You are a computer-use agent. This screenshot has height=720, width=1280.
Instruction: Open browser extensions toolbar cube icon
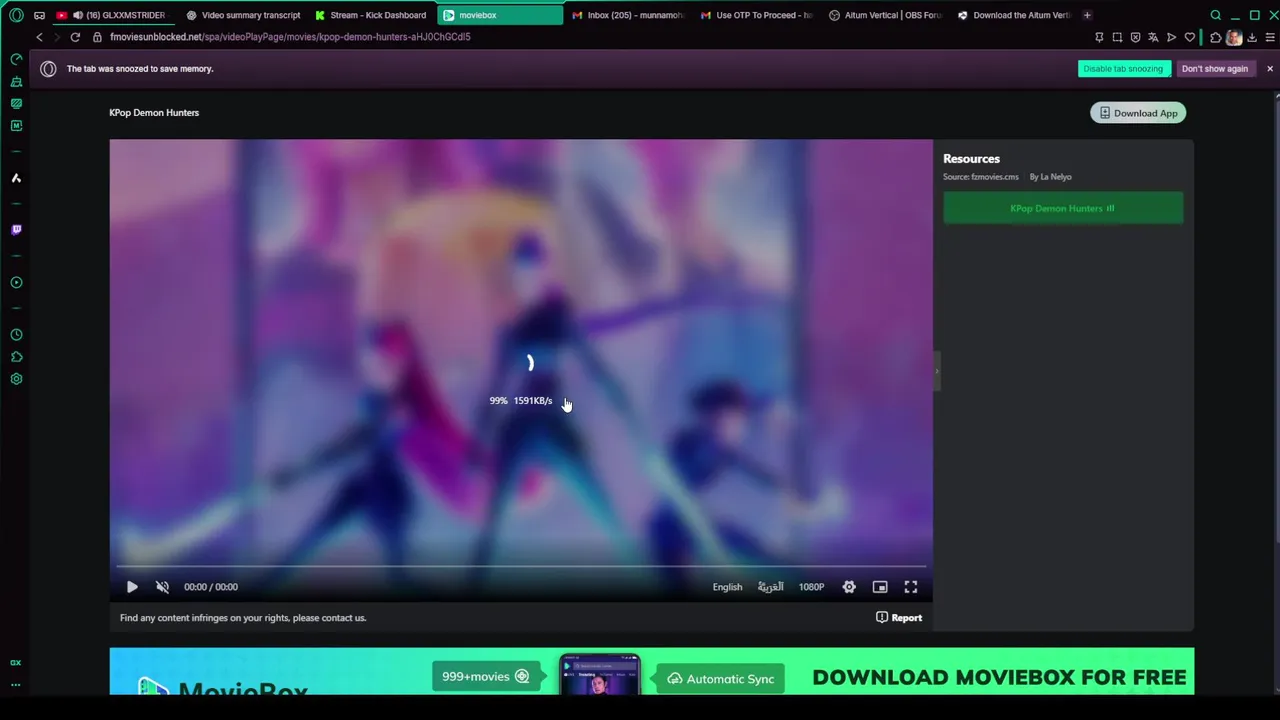pyautogui.click(x=1215, y=37)
